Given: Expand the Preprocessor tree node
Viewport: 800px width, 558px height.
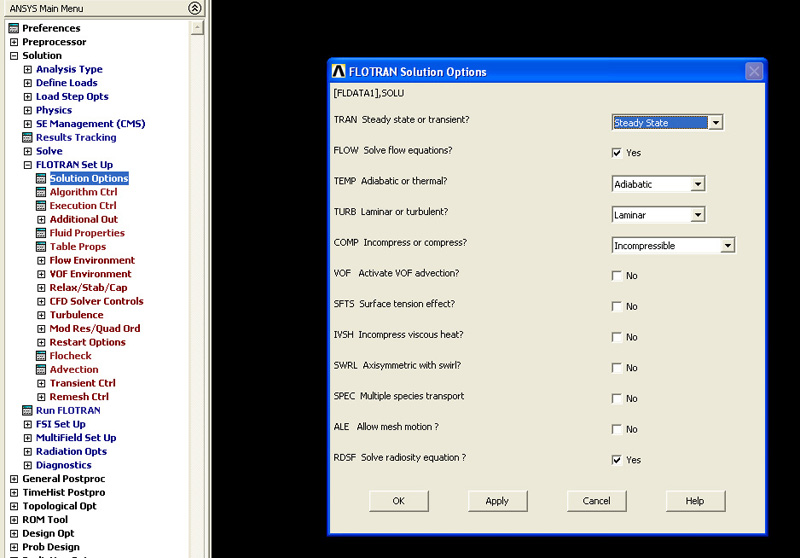Looking at the screenshot, I should pyautogui.click(x=14, y=42).
